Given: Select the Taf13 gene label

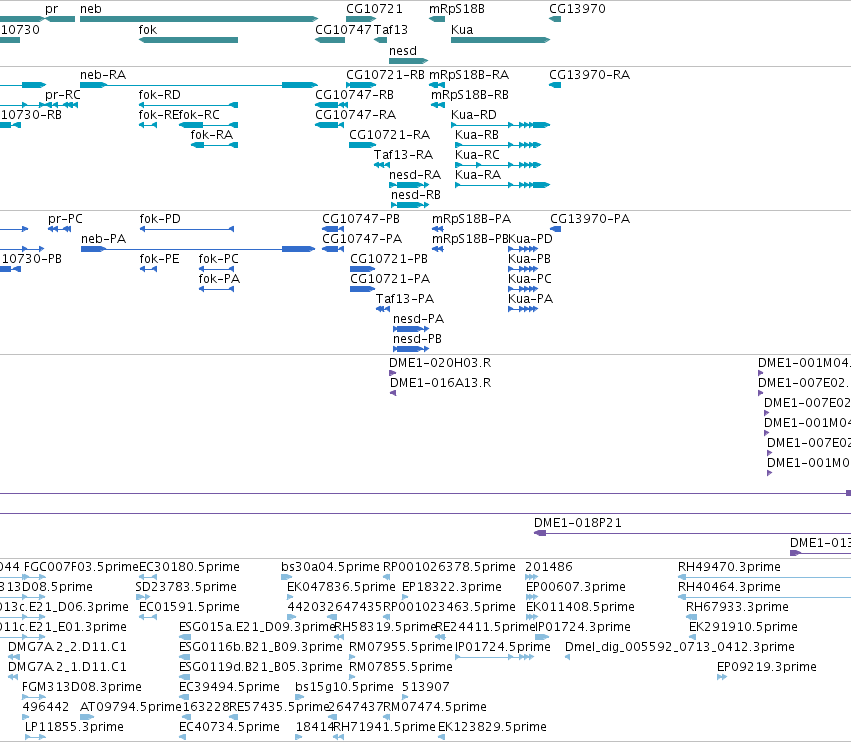Looking at the screenshot, I should pyautogui.click(x=391, y=29).
